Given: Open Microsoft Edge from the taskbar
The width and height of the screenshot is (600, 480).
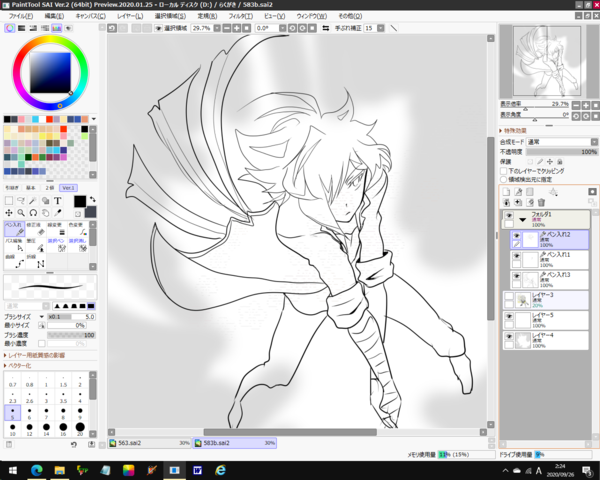Looking at the screenshot, I should coord(37,470).
